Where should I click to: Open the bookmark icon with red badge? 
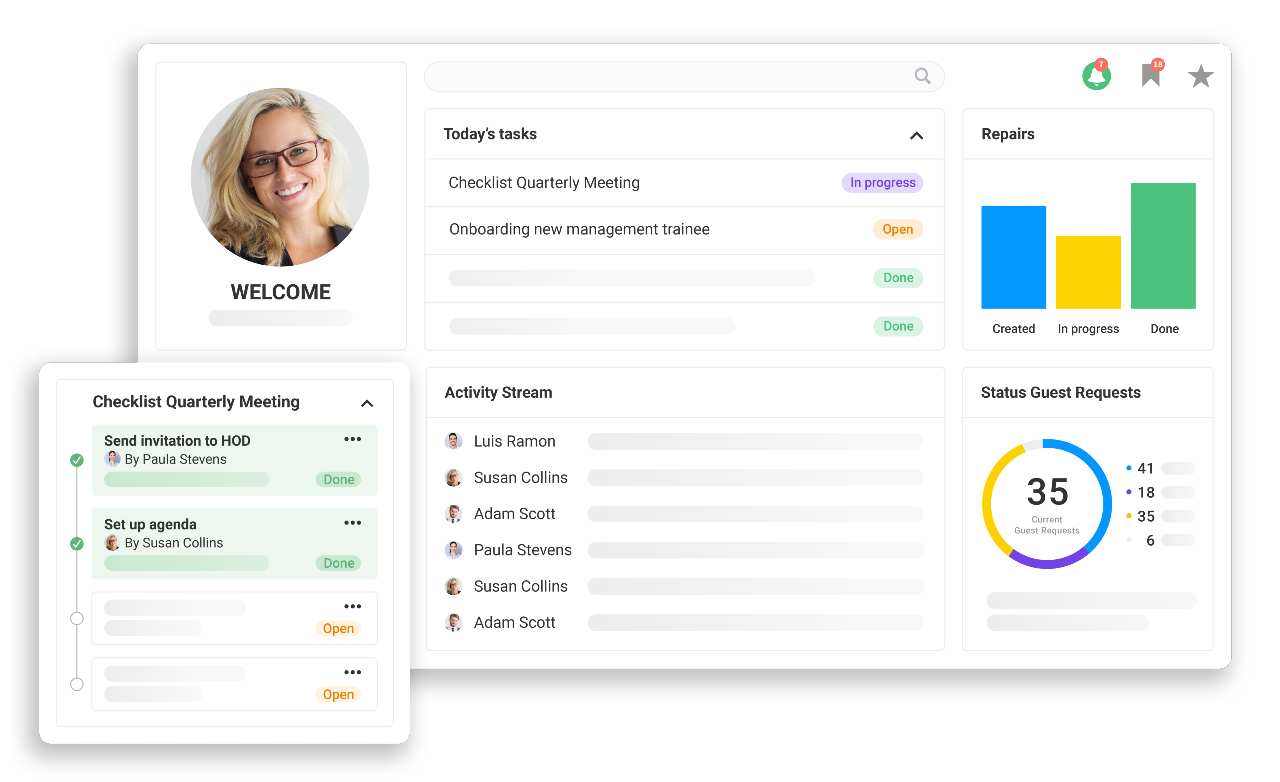1151,75
